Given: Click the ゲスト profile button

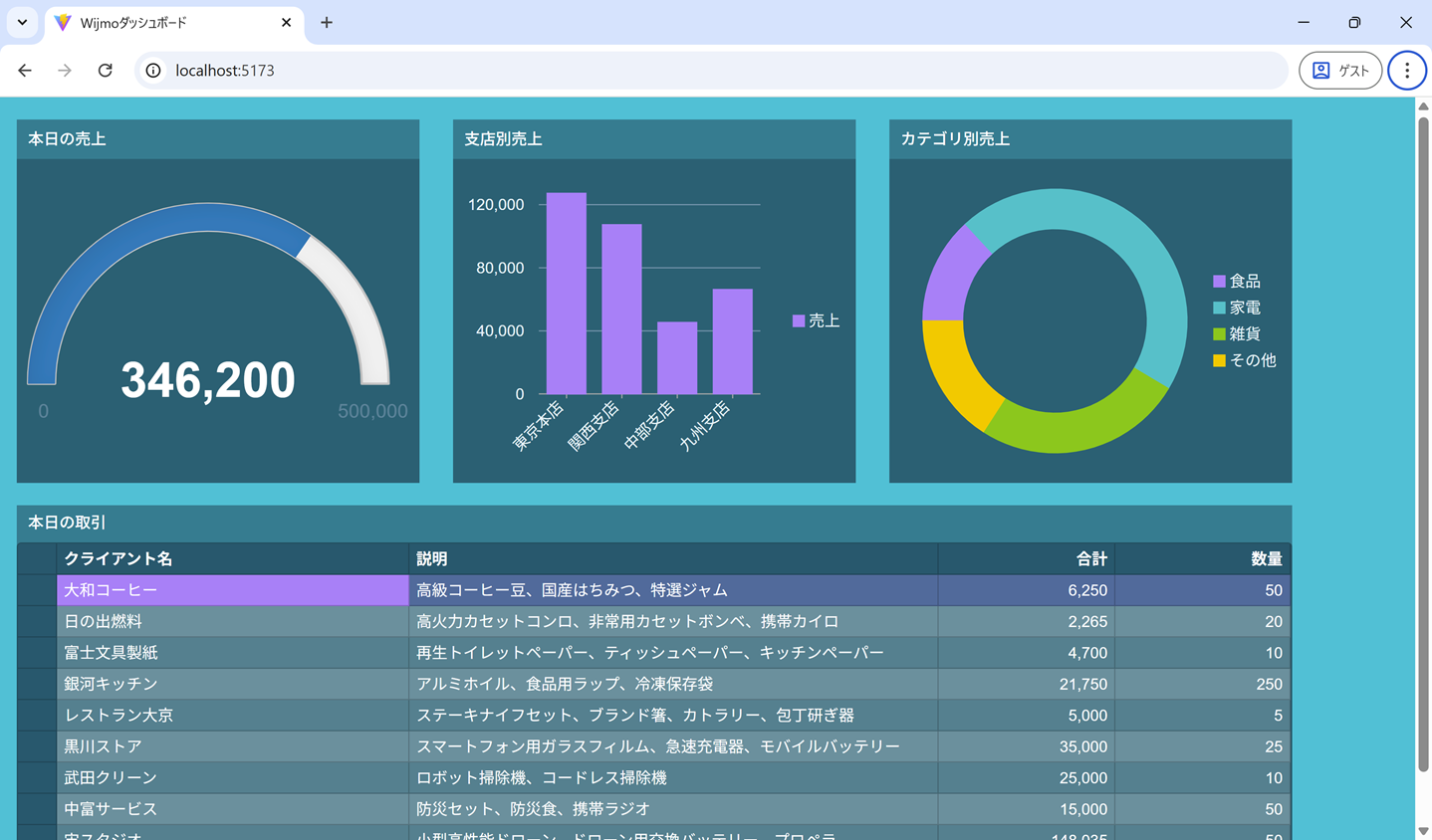Looking at the screenshot, I should (x=1339, y=71).
